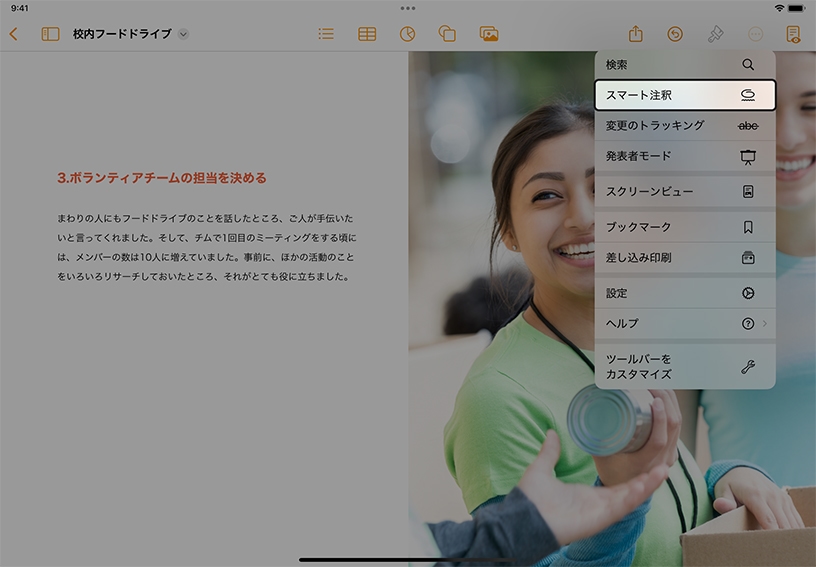
Task: Enable 発表者モード
Action: pyautogui.click(x=684, y=156)
